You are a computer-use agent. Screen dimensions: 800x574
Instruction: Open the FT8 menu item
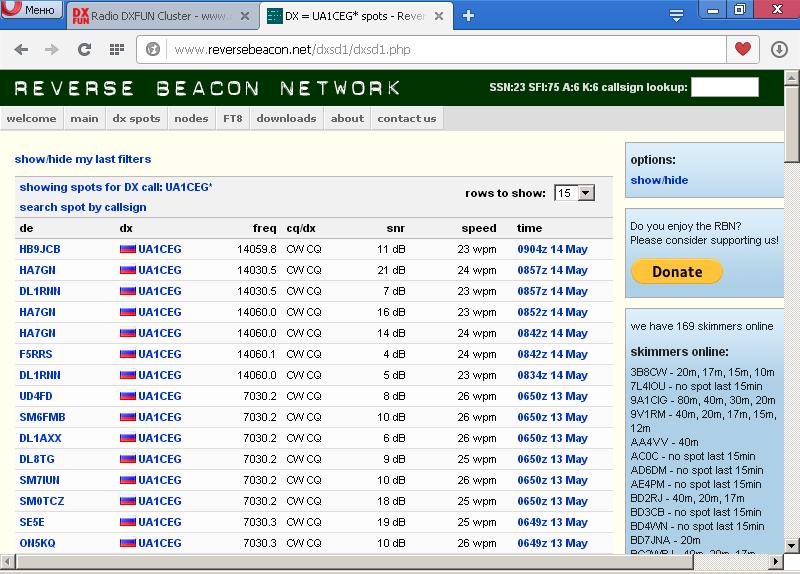click(233, 118)
